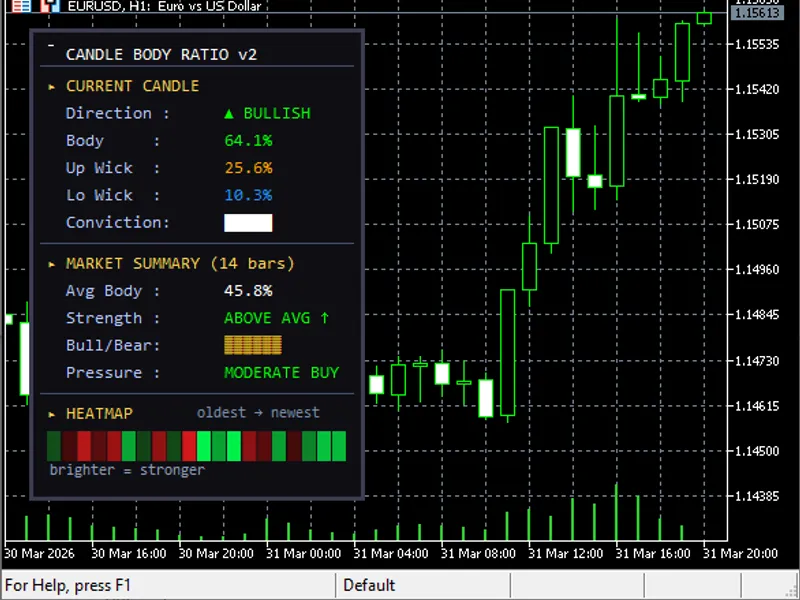
Task: Click the Up Wick value 25.6%
Action: point(248,168)
